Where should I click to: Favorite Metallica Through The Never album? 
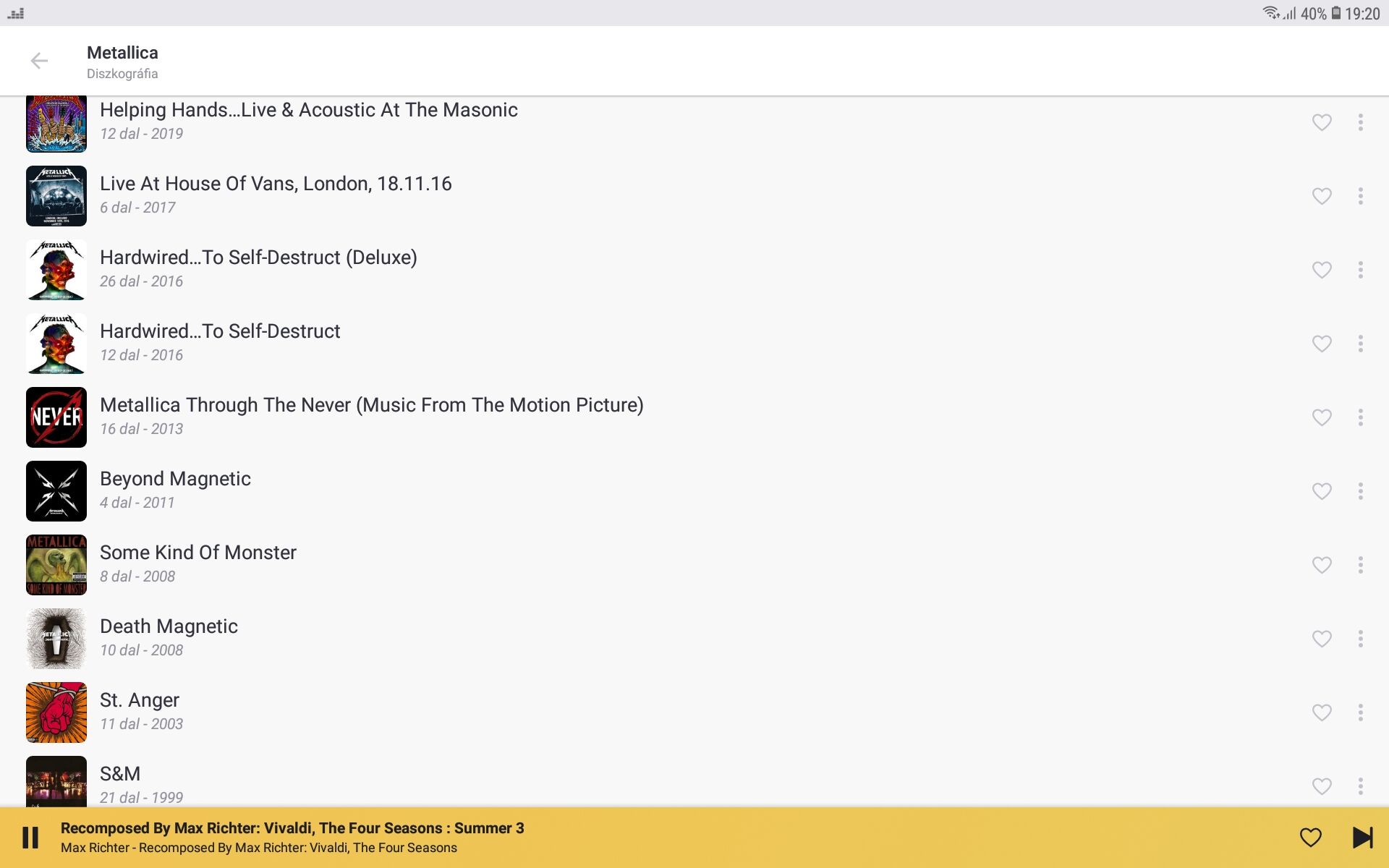click(1322, 417)
